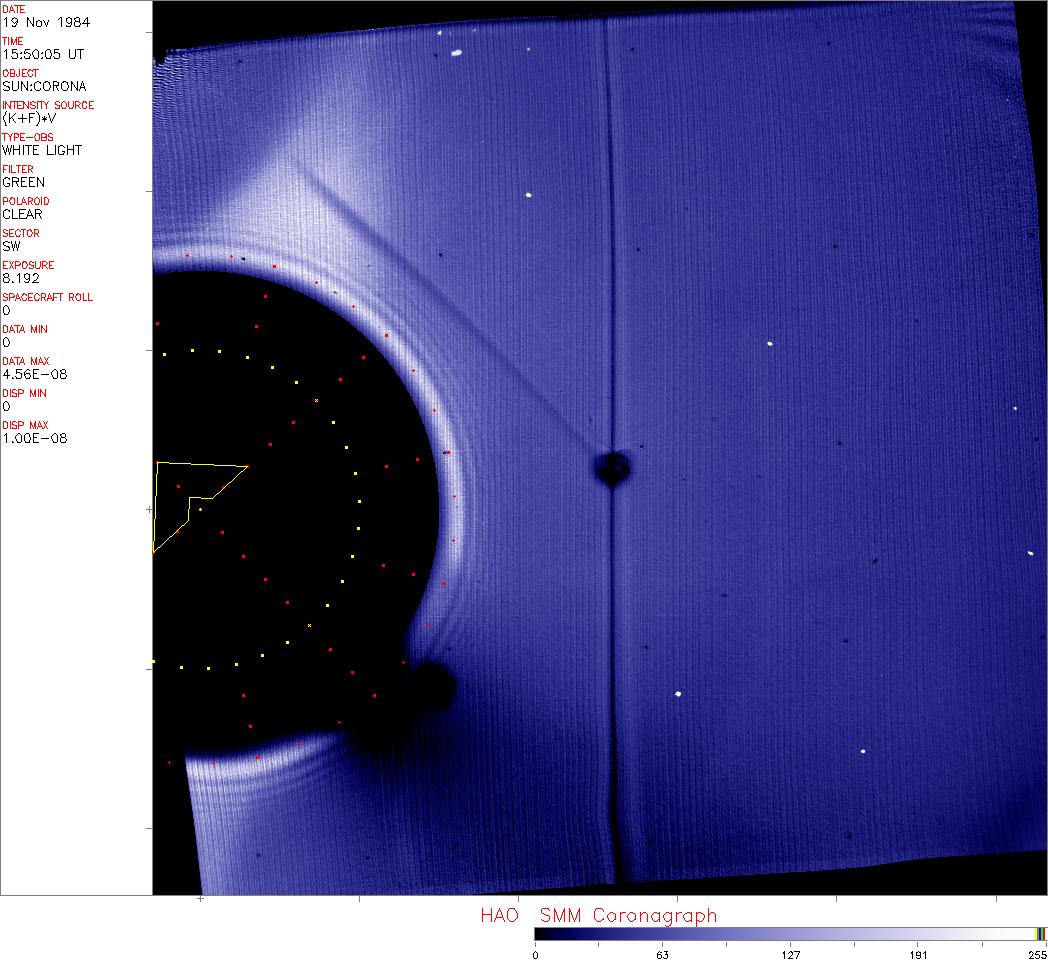The image size is (1048, 960).
Task: Click the GREEN filter value
Action: (23, 182)
